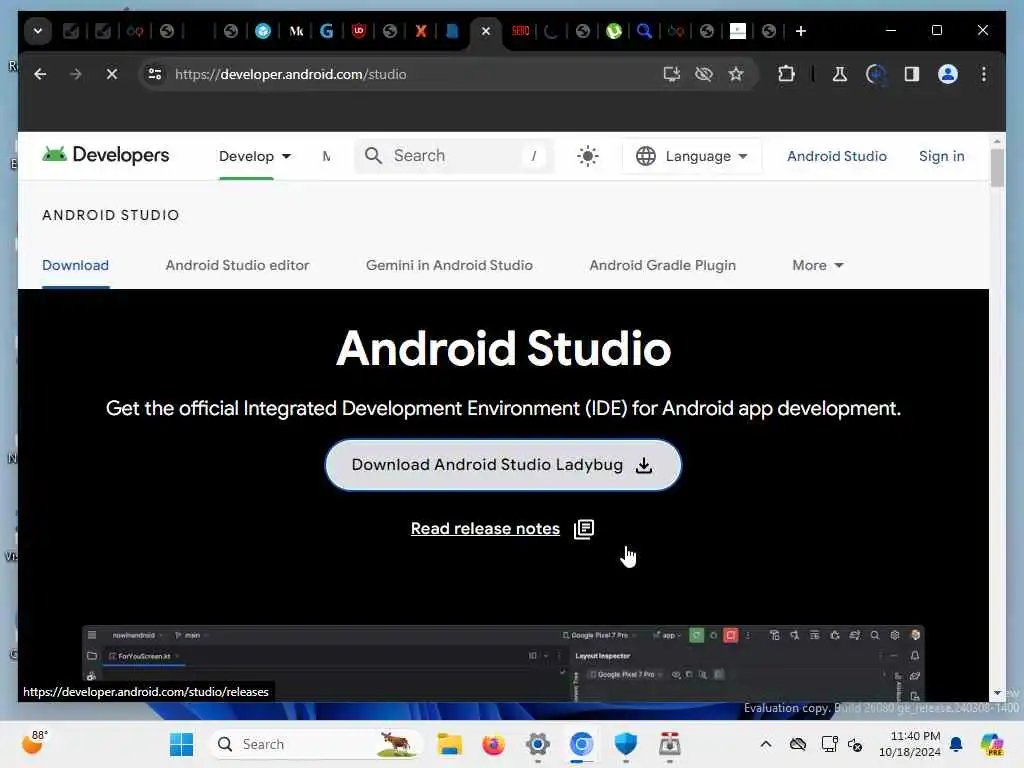Open the tab search dropdown chevron
This screenshot has width=1024, height=768.
pos(38,31)
